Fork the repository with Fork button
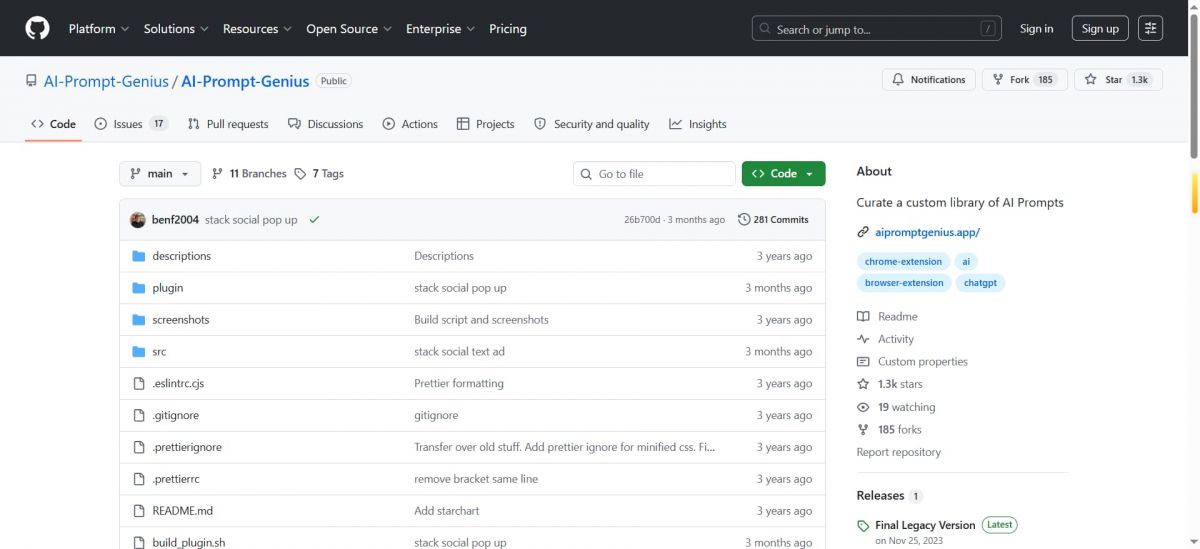 pos(1024,80)
